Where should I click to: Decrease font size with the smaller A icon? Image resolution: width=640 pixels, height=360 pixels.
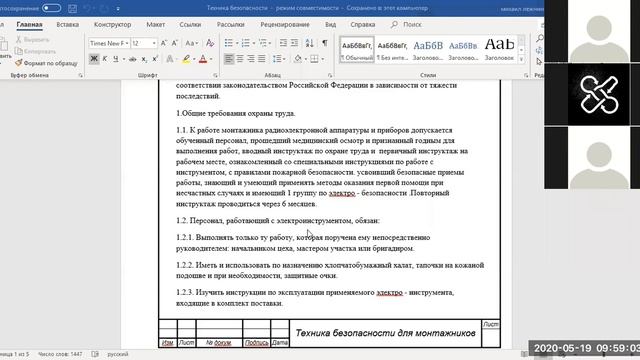175,43
